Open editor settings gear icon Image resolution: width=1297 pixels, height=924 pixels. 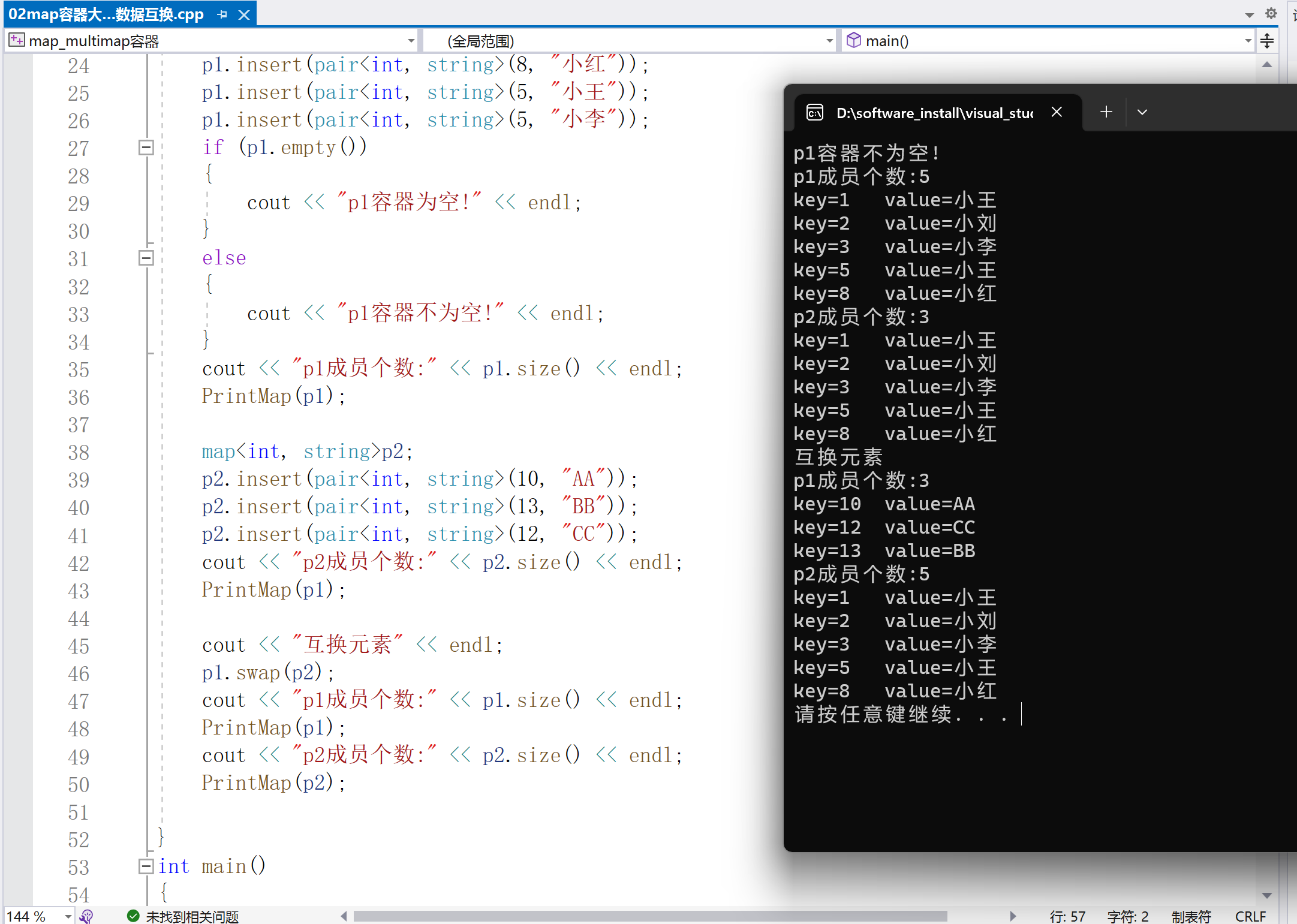(1271, 13)
